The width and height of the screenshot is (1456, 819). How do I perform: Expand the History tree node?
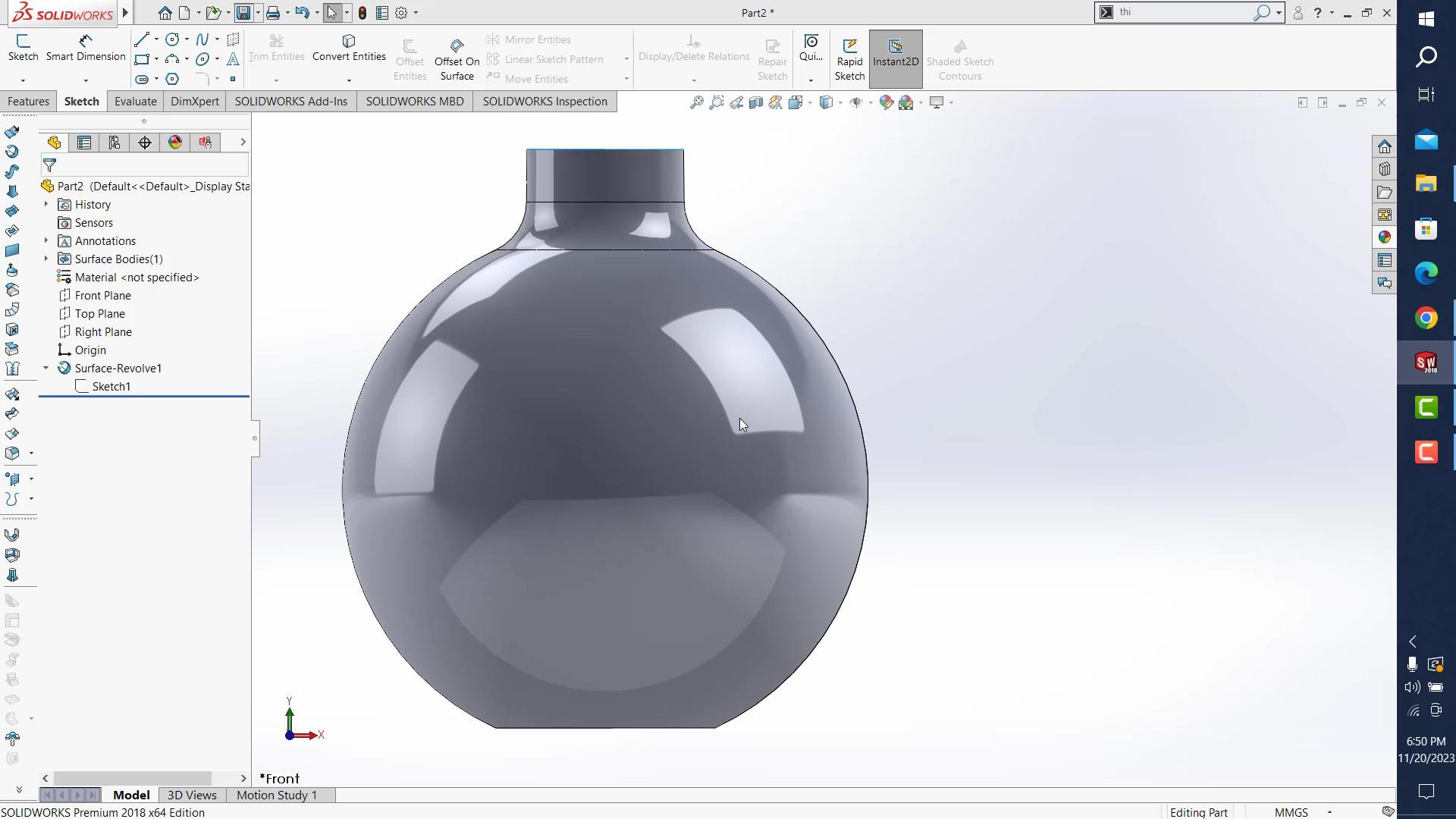[46, 205]
